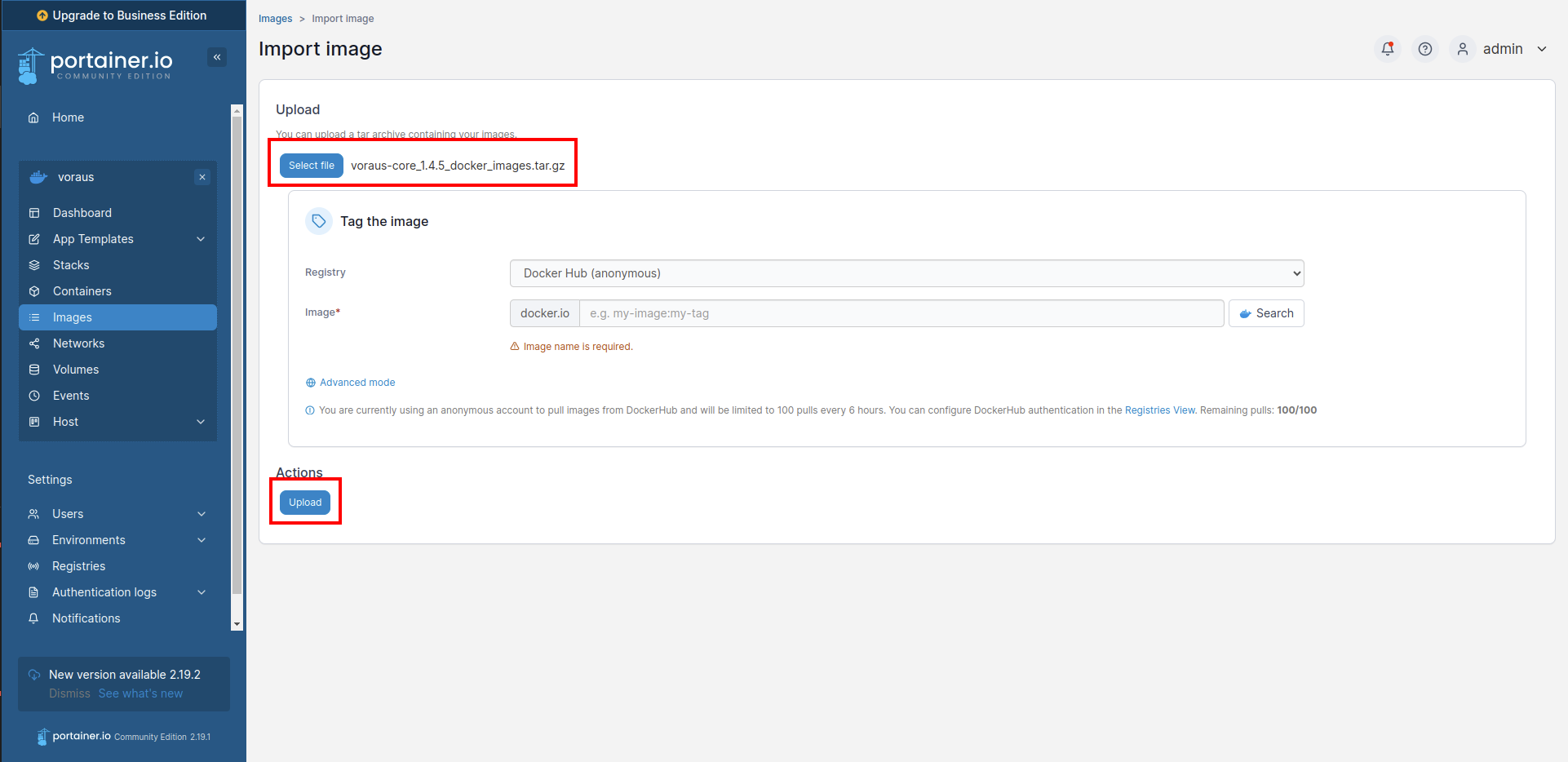Open the admin account menu
The image size is (1568, 762).
1504,49
